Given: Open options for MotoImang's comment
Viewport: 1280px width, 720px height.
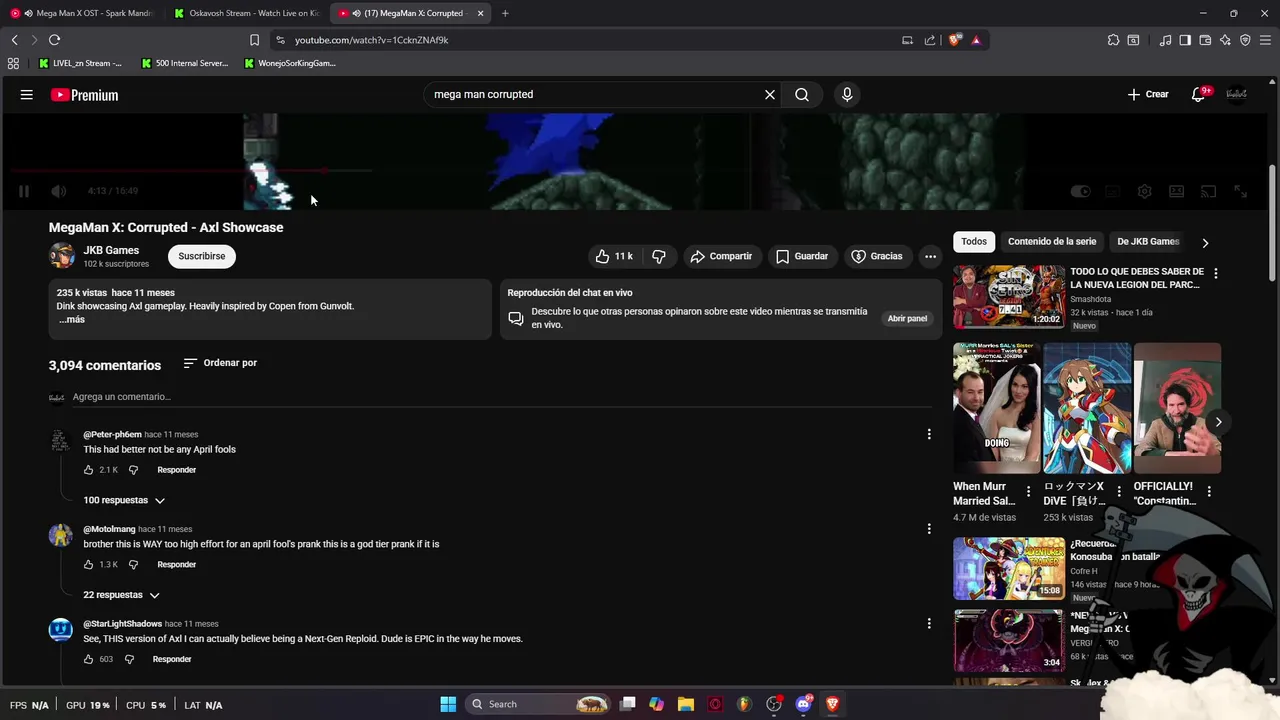Looking at the screenshot, I should coord(929,529).
